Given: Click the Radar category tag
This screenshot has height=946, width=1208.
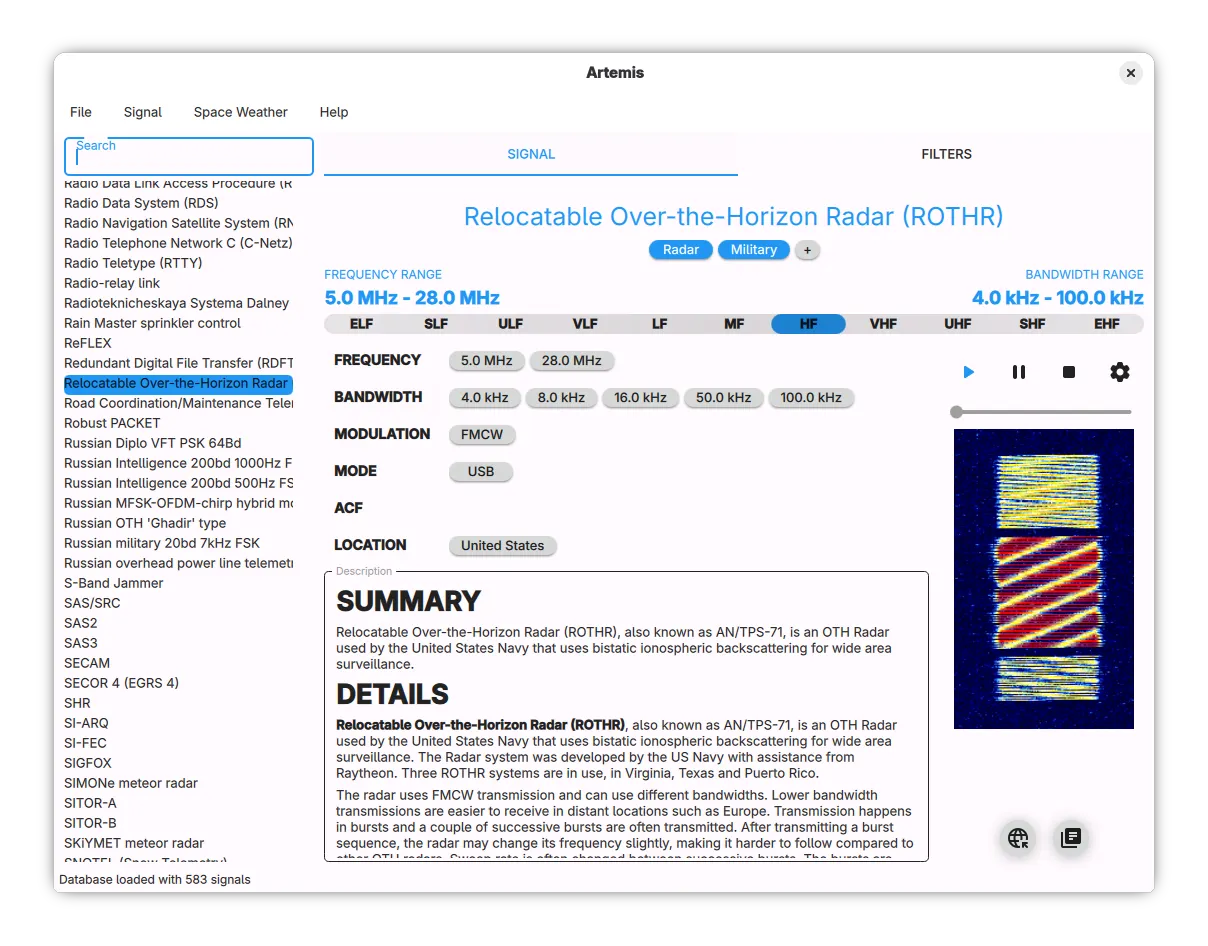Looking at the screenshot, I should (681, 250).
